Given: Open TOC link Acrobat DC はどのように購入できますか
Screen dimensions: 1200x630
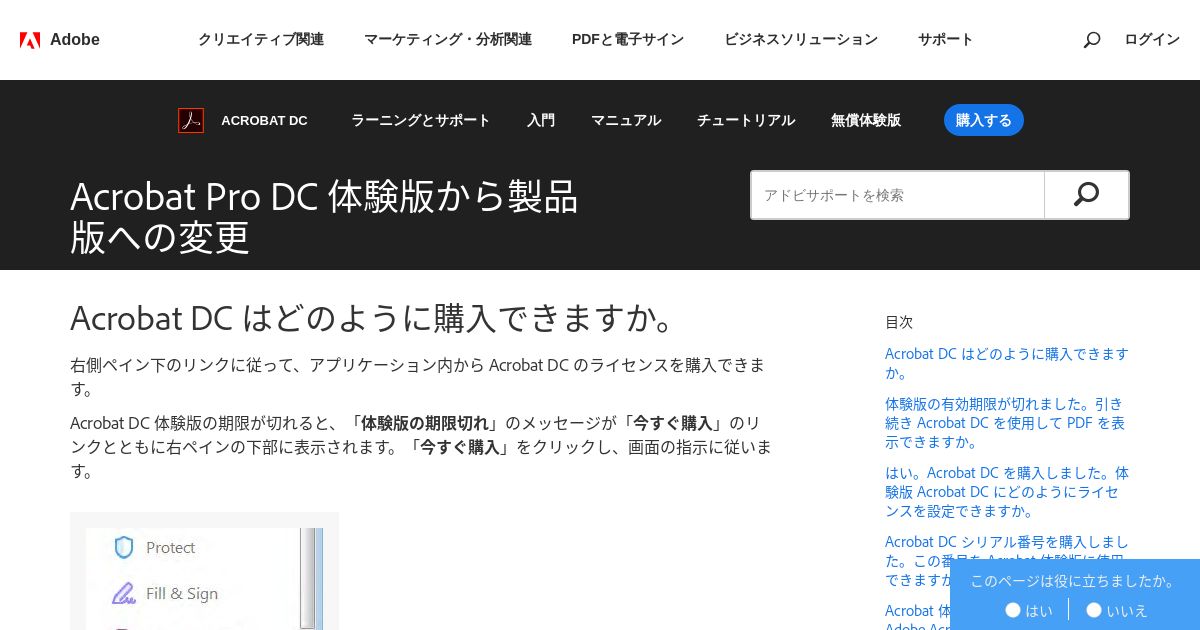Looking at the screenshot, I should [x=1007, y=363].
